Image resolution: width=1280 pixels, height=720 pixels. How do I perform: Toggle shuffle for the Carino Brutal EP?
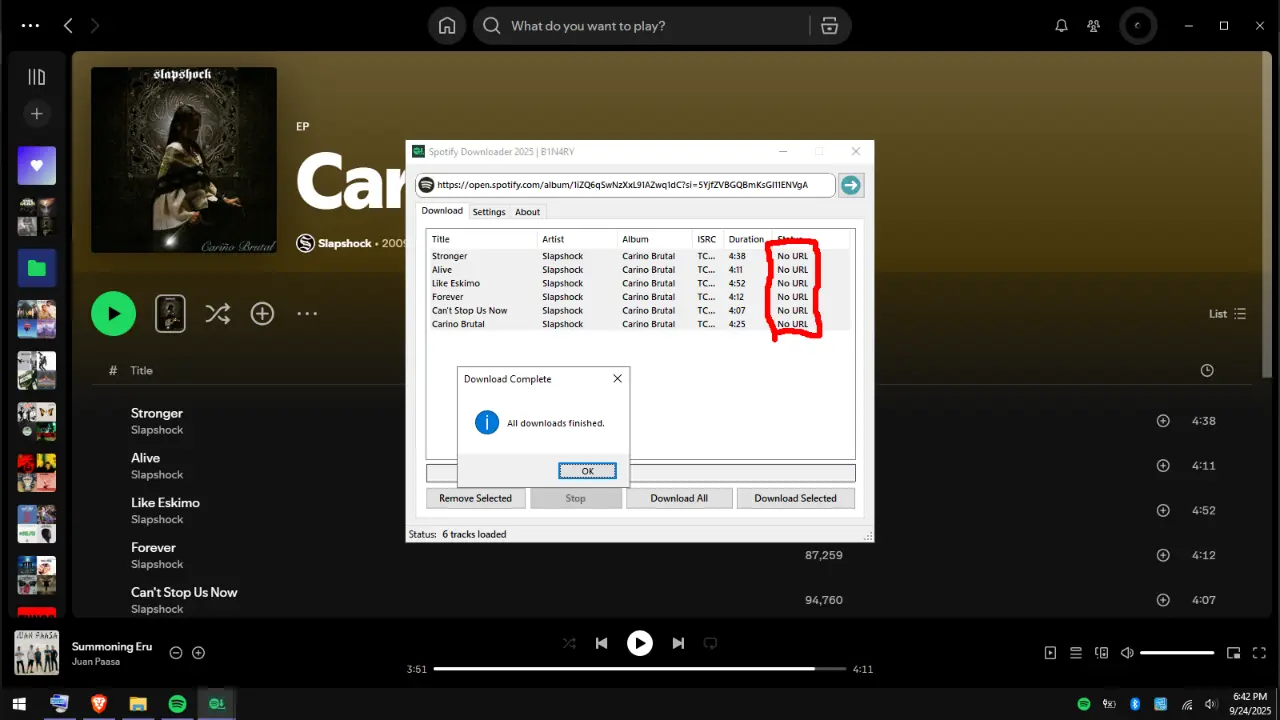(217, 314)
